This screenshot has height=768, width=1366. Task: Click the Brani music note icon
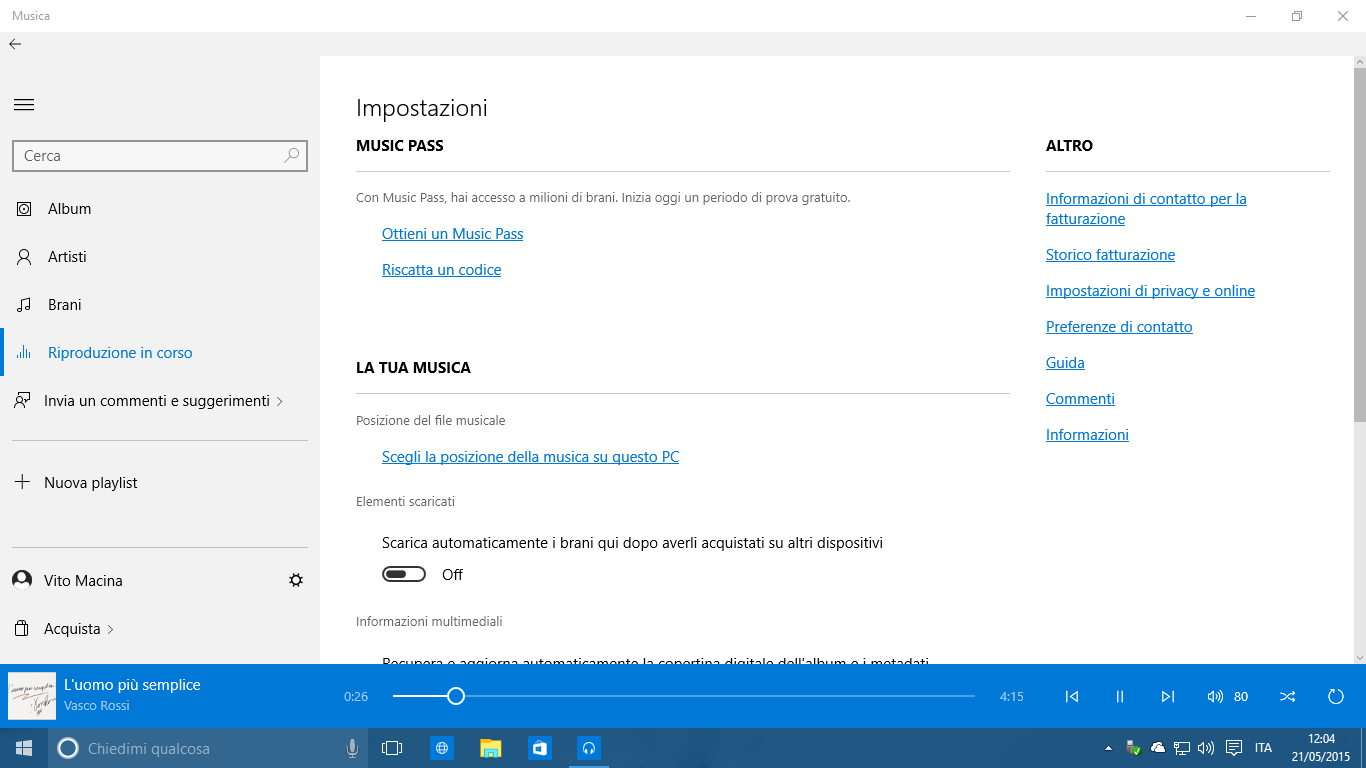pyautogui.click(x=24, y=305)
